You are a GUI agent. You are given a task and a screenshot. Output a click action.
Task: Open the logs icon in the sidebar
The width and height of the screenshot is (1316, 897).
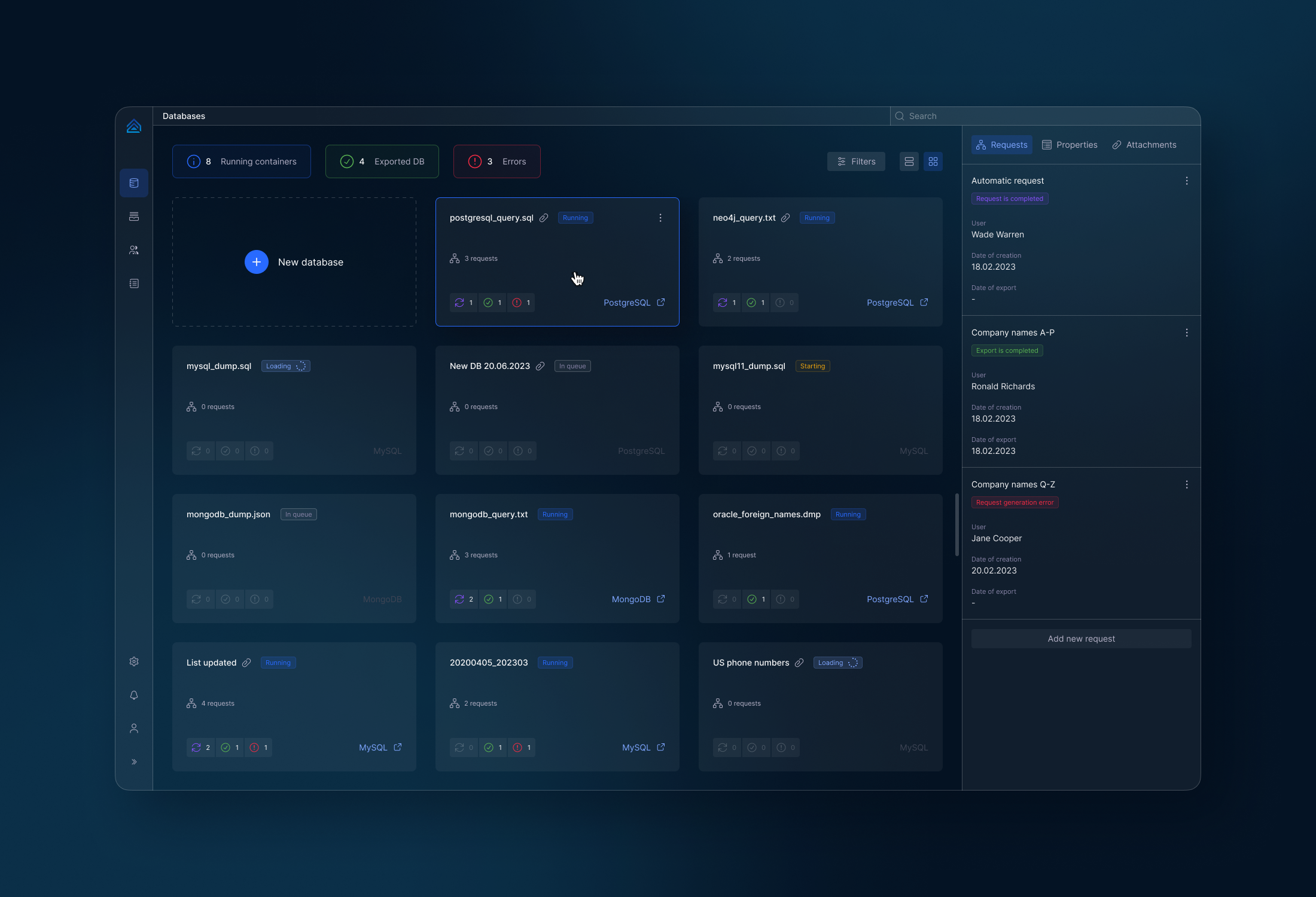pos(134,283)
